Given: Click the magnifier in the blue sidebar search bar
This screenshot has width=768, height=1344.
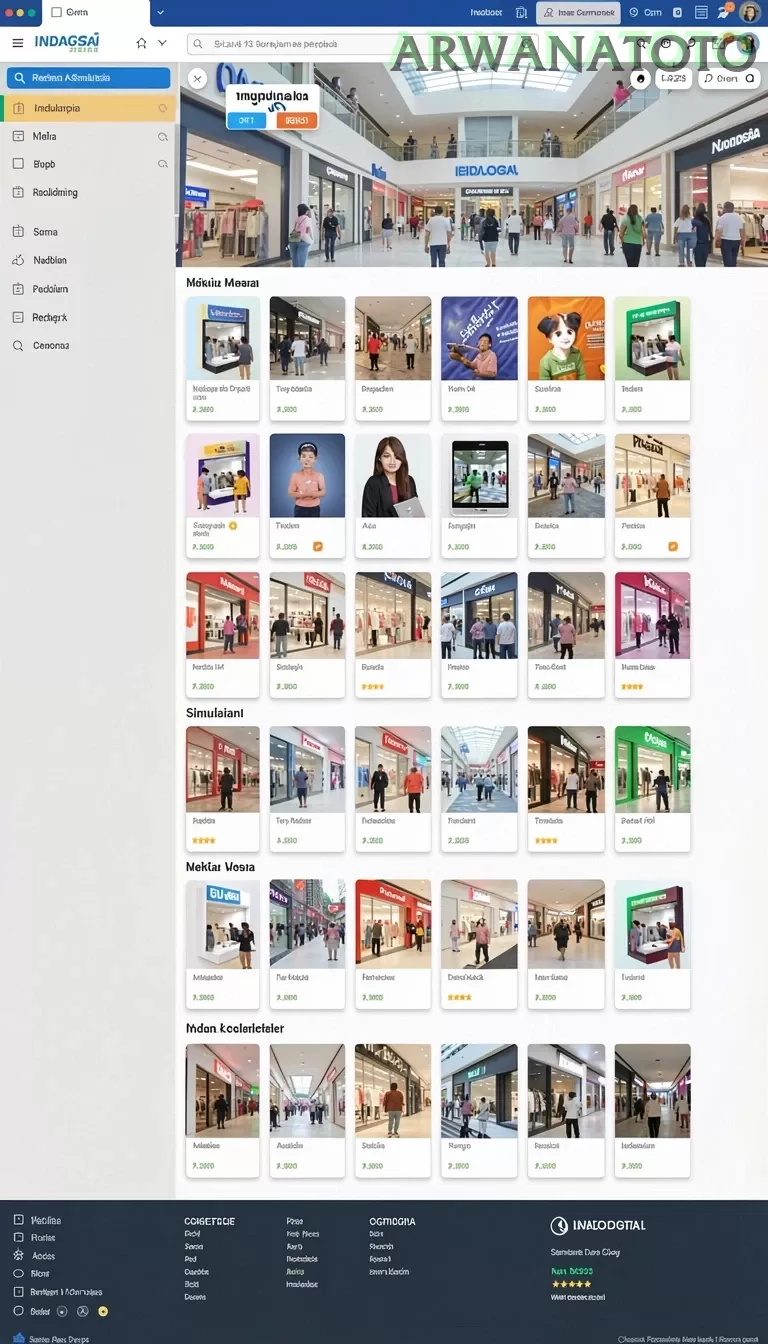Looking at the screenshot, I should (20, 78).
